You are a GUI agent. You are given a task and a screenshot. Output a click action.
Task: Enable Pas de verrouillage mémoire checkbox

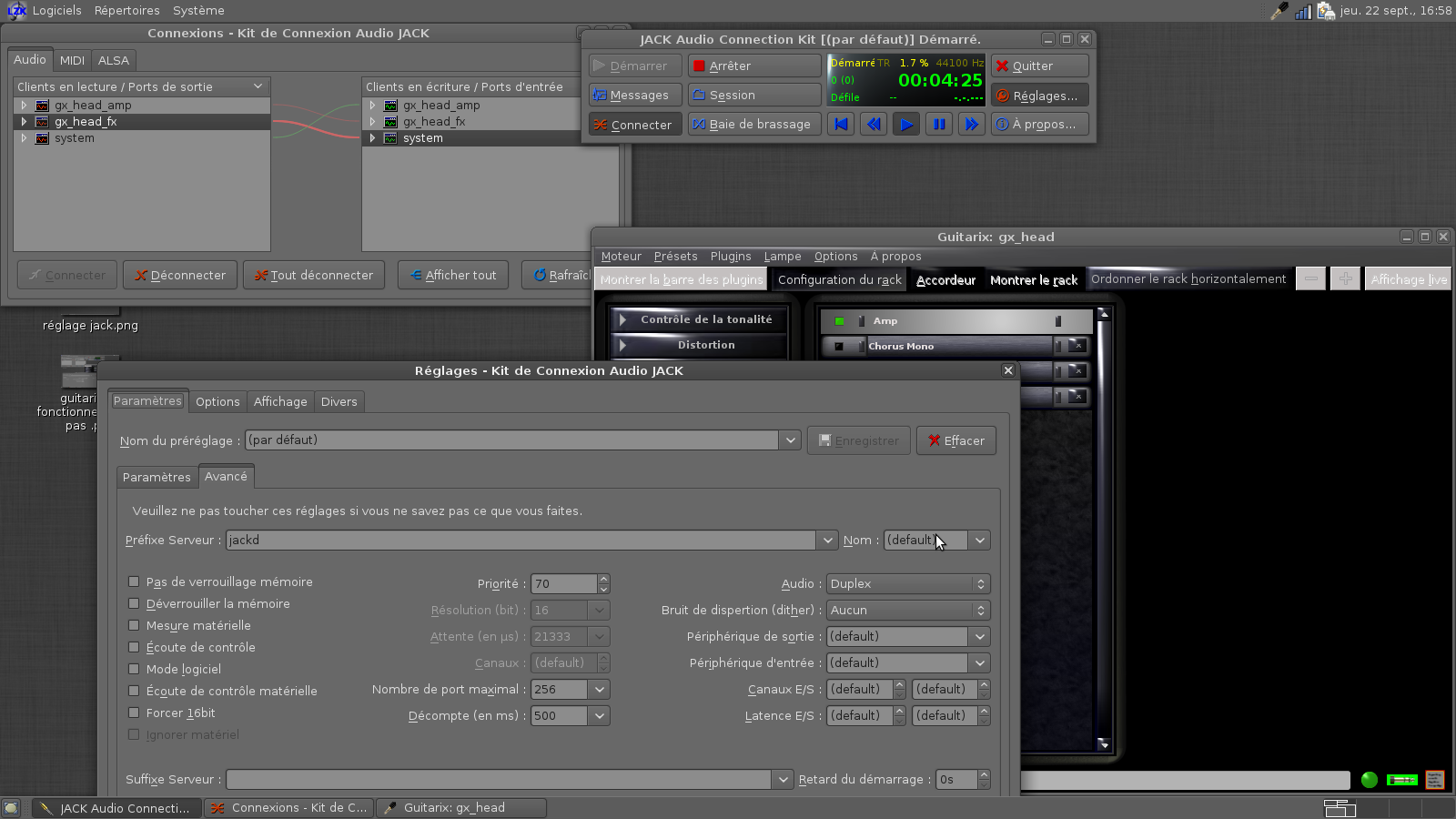pyautogui.click(x=134, y=581)
